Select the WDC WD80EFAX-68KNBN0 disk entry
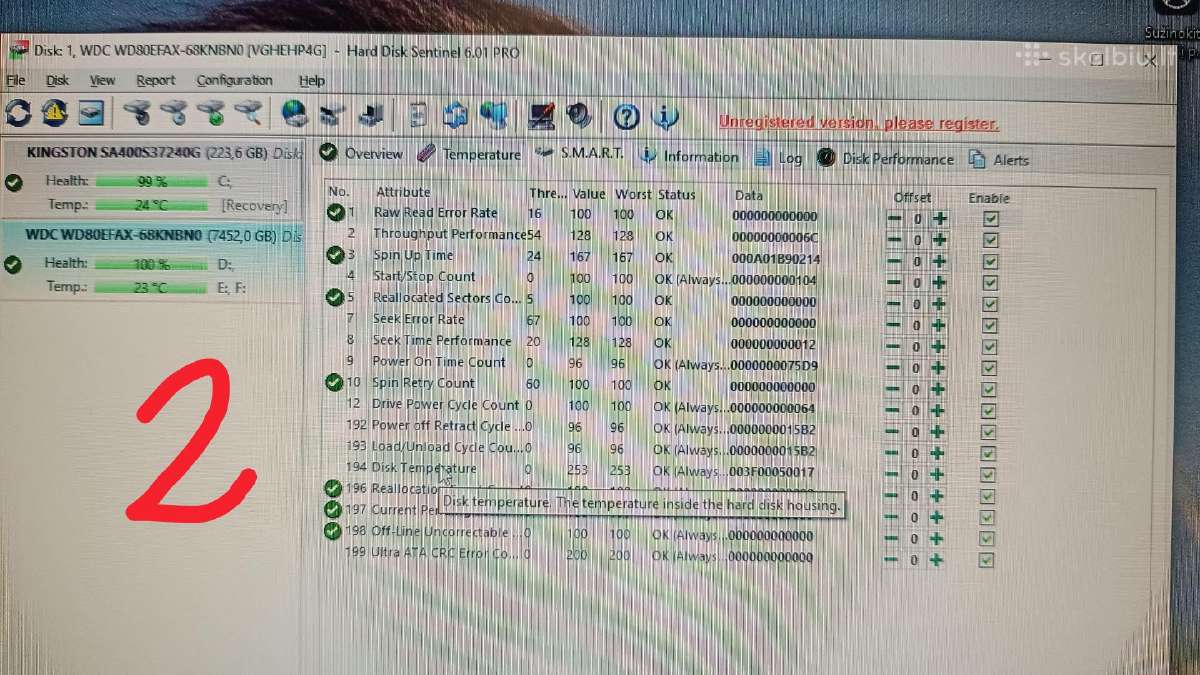 tap(151, 262)
